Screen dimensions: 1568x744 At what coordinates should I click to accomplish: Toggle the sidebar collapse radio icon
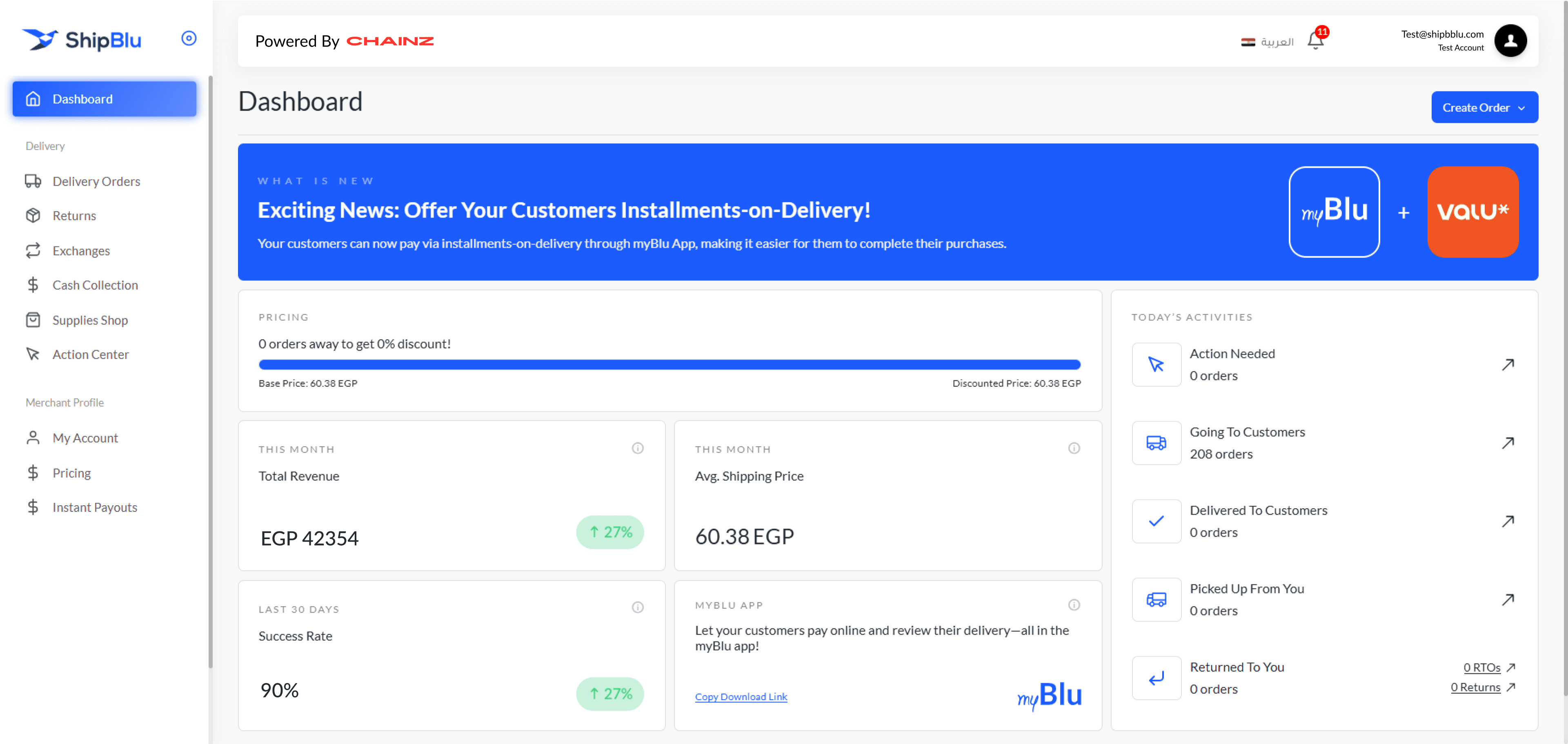coord(189,38)
